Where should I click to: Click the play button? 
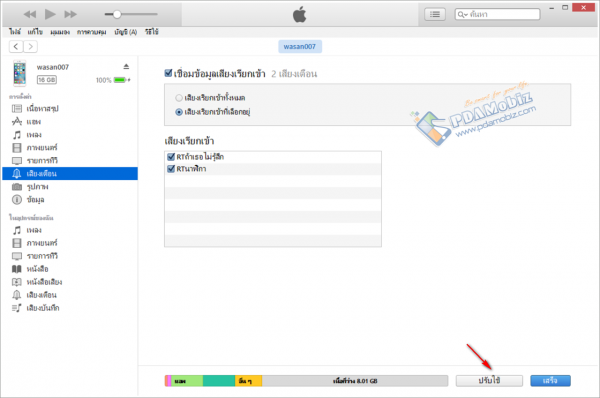pos(50,15)
